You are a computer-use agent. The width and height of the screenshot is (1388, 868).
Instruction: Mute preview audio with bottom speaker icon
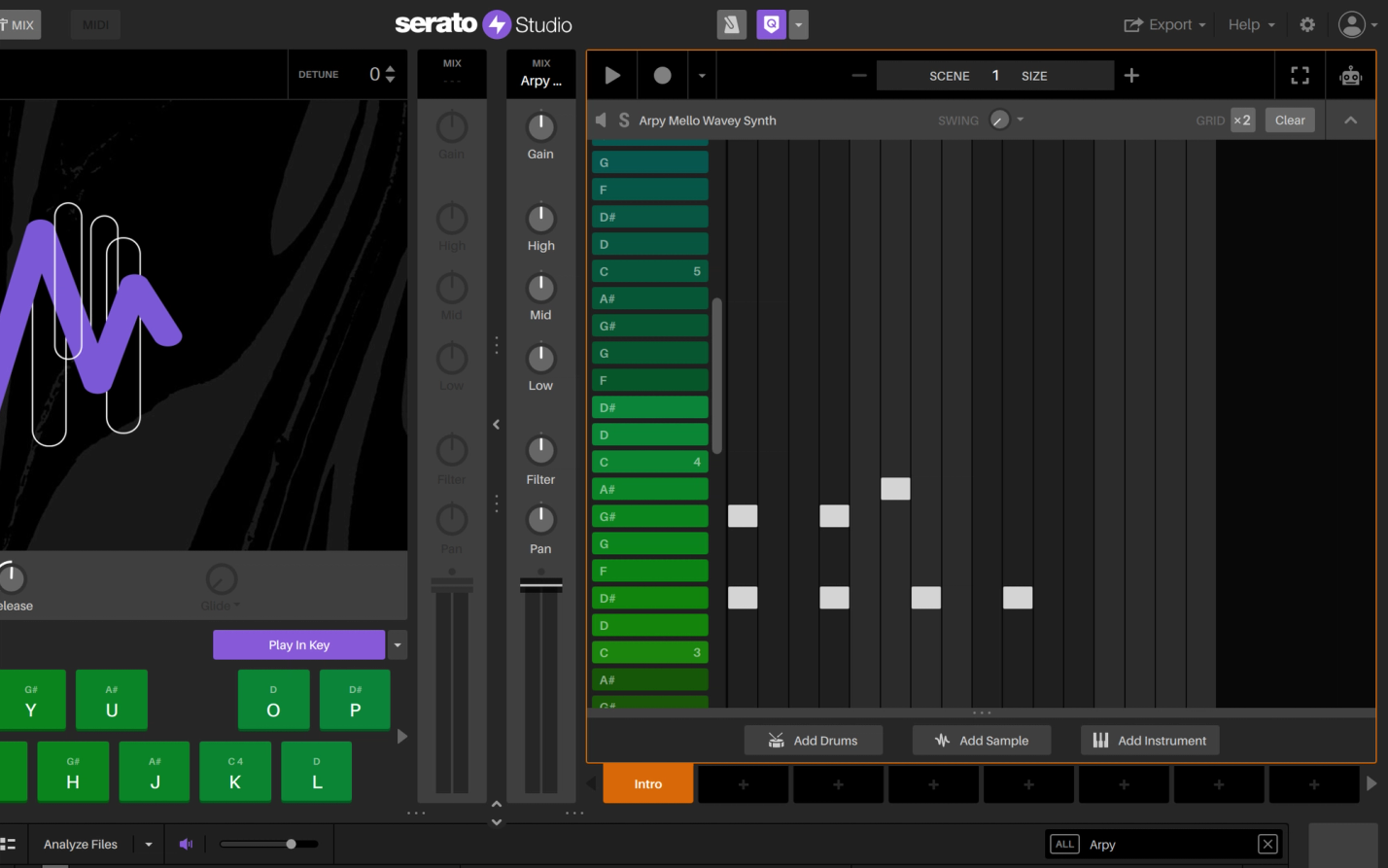(186, 844)
